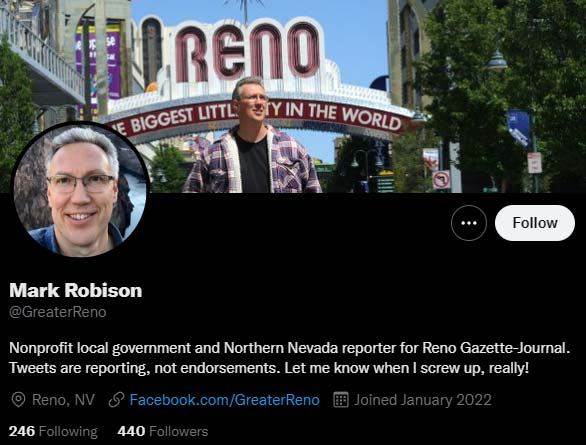586x445 pixels.
Task: Click the Reno, NV location text
Action: tap(64, 400)
